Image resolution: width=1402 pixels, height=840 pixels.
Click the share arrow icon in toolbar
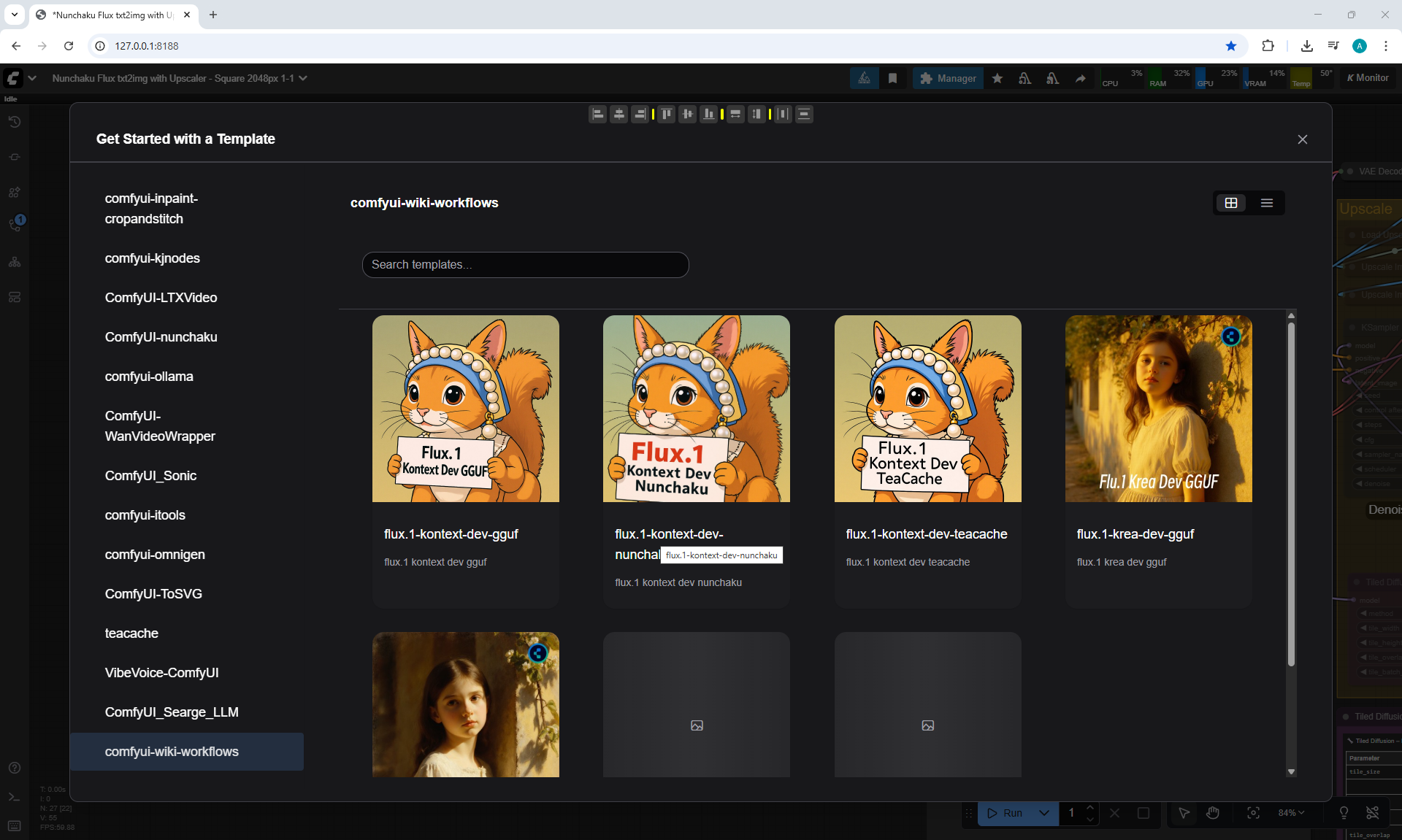tap(1080, 78)
